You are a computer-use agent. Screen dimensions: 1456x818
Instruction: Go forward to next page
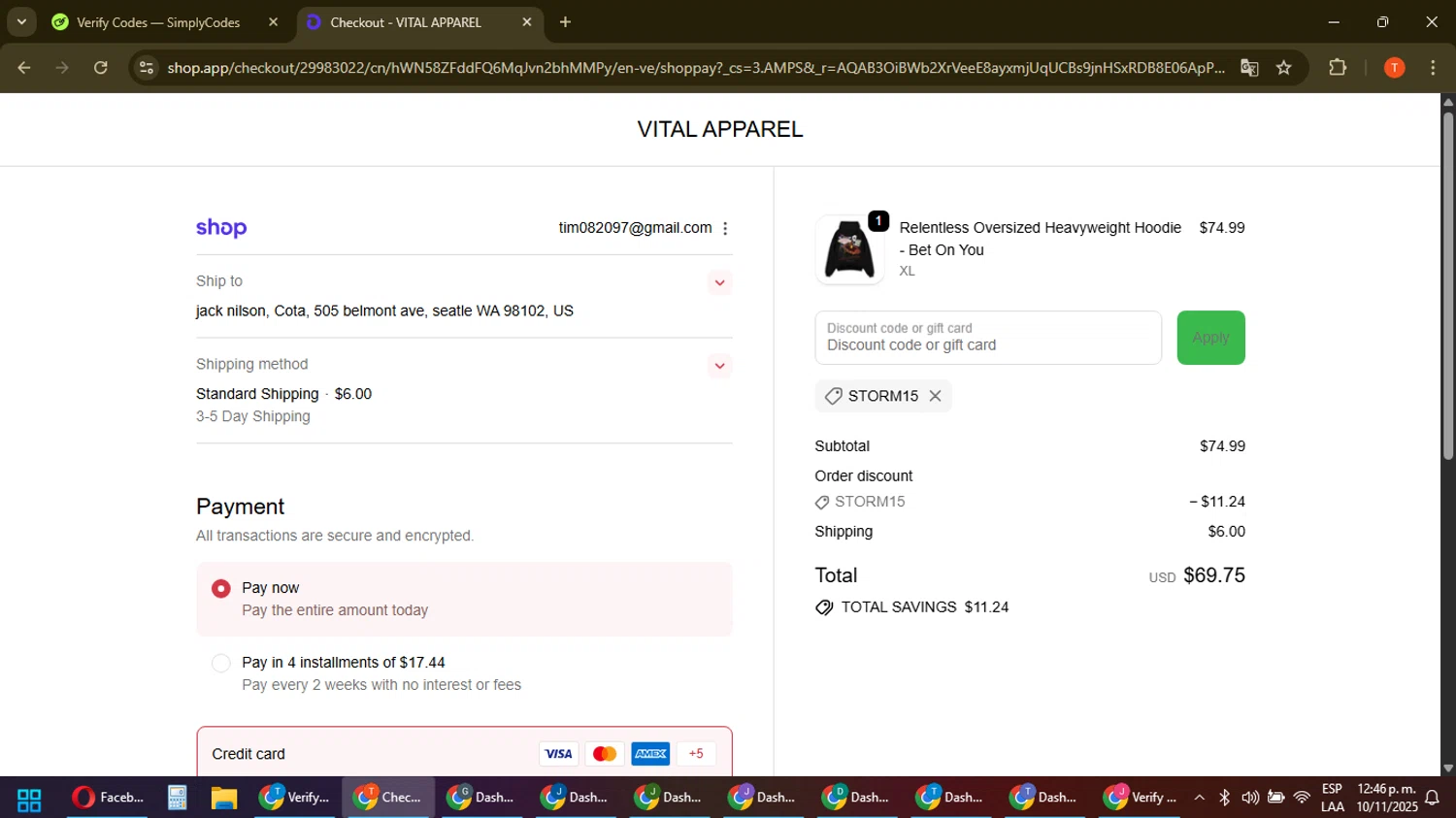pos(62,68)
